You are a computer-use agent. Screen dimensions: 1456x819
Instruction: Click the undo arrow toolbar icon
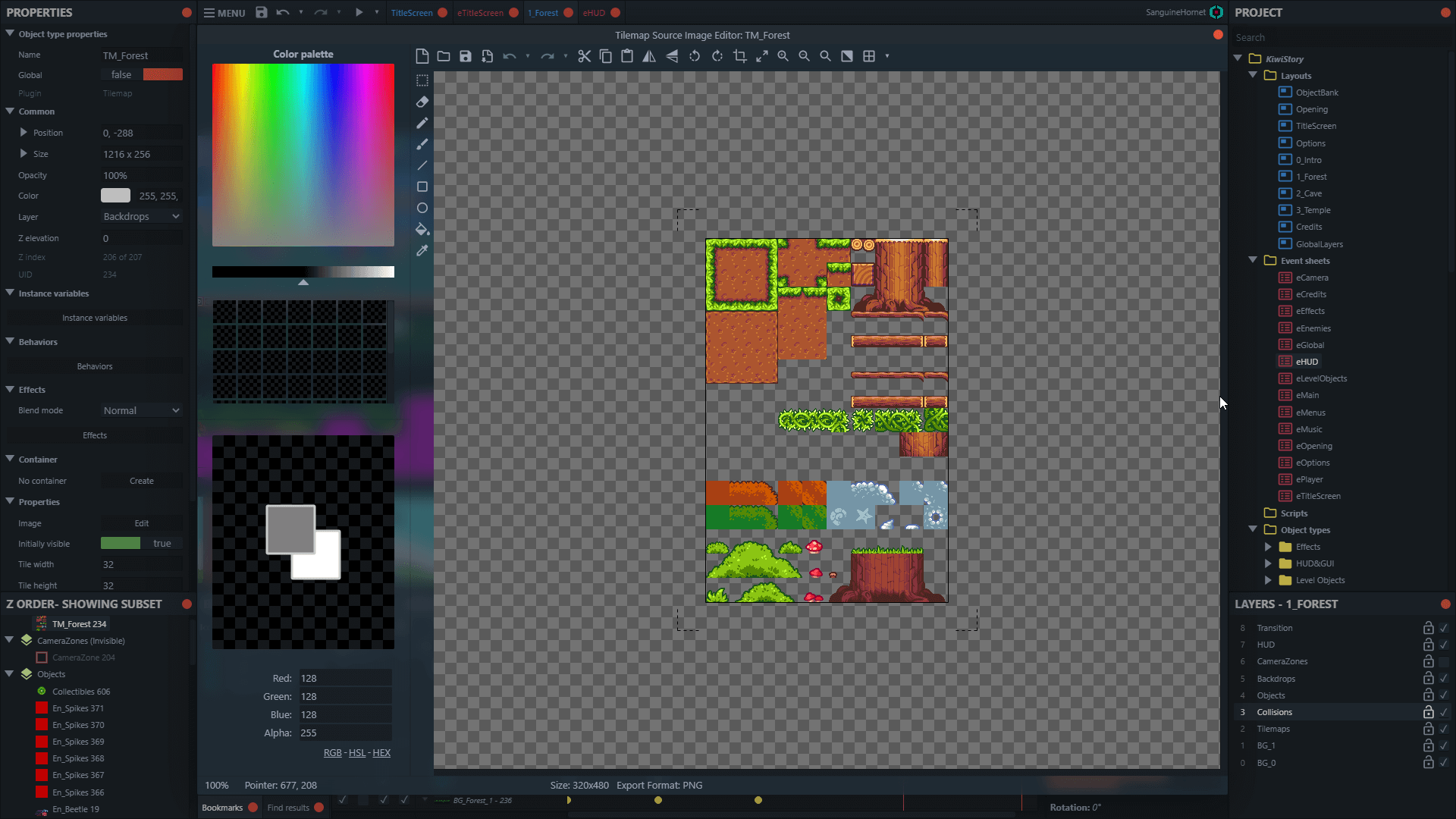click(x=284, y=12)
